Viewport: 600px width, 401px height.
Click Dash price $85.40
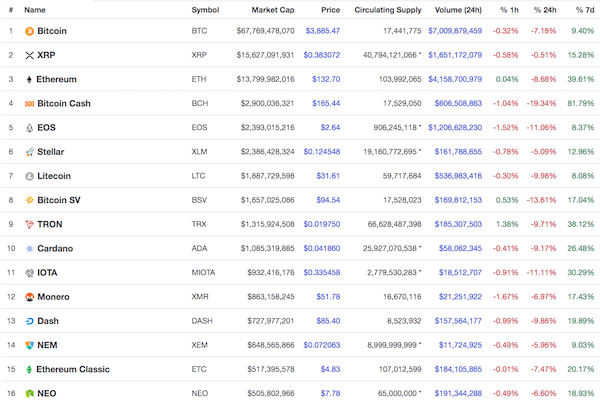tap(328, 321)
